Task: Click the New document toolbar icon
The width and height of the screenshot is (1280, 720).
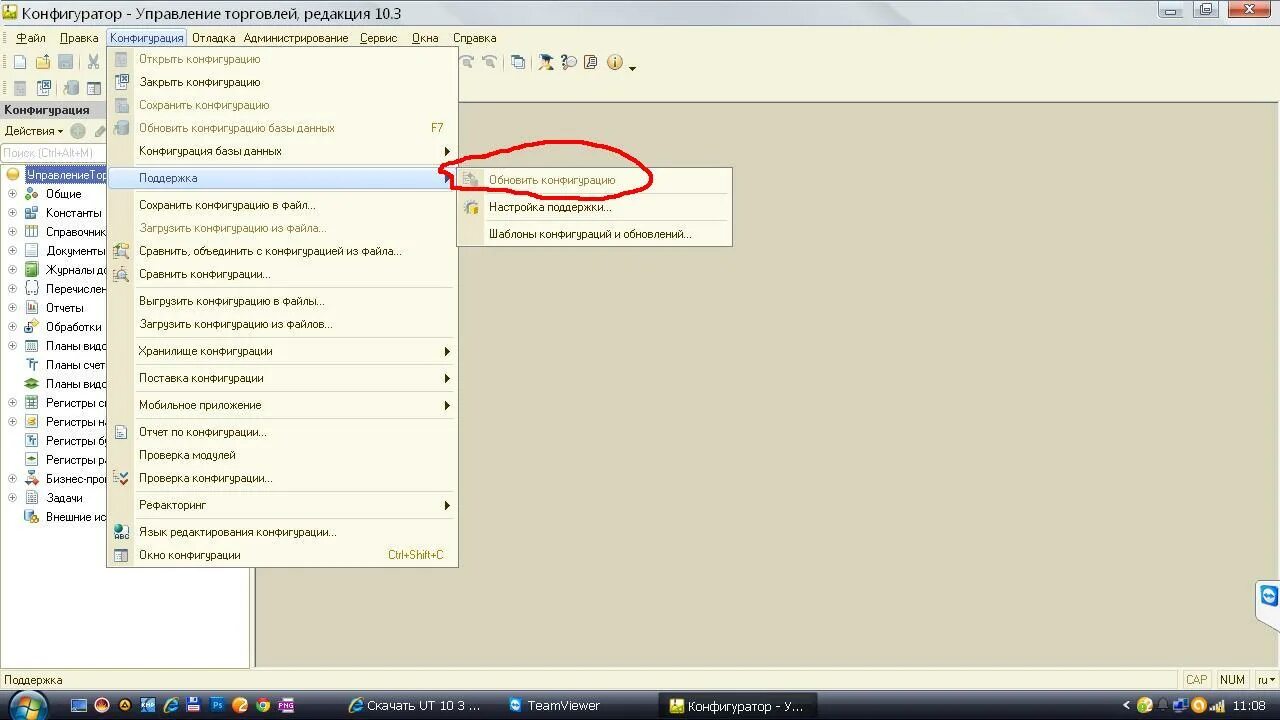Action: pos(19,62)
